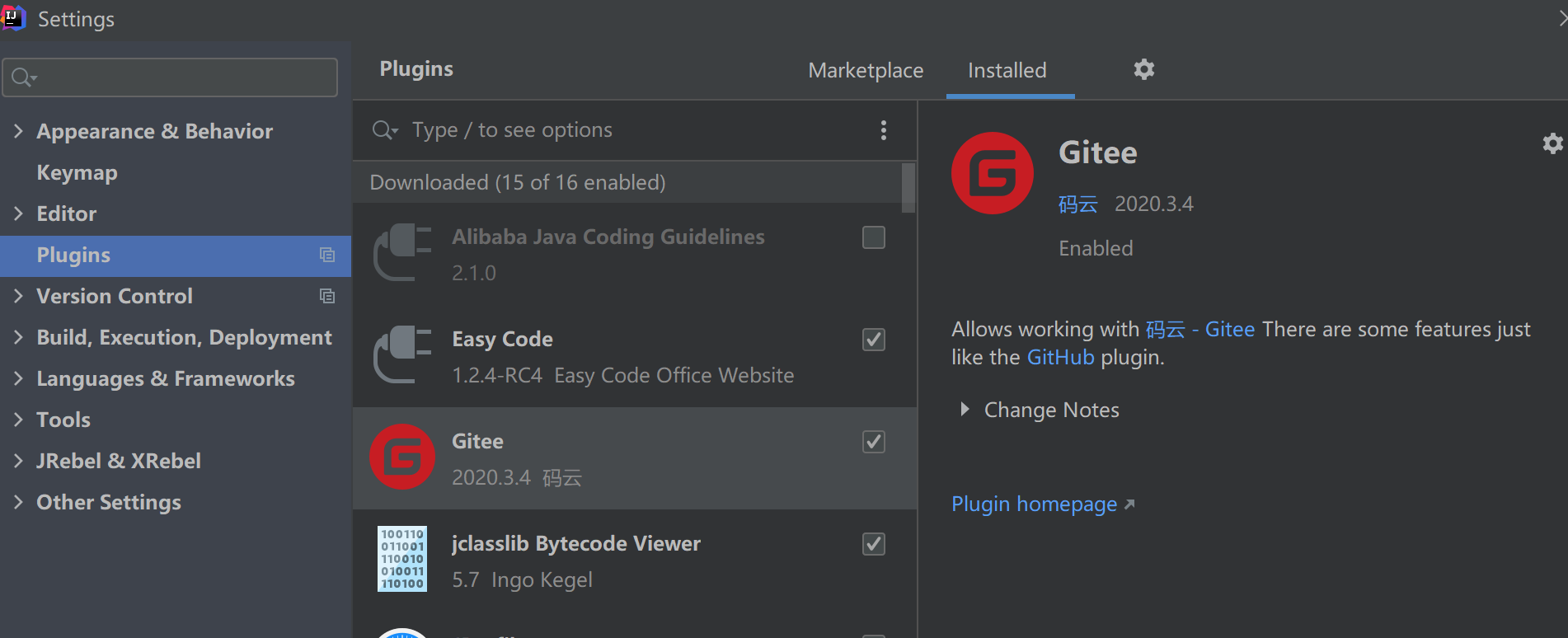Viewport: 1568px width, 638px height.
Task: Click the Enabled status text for Gitee
Action: (1096, 248)
